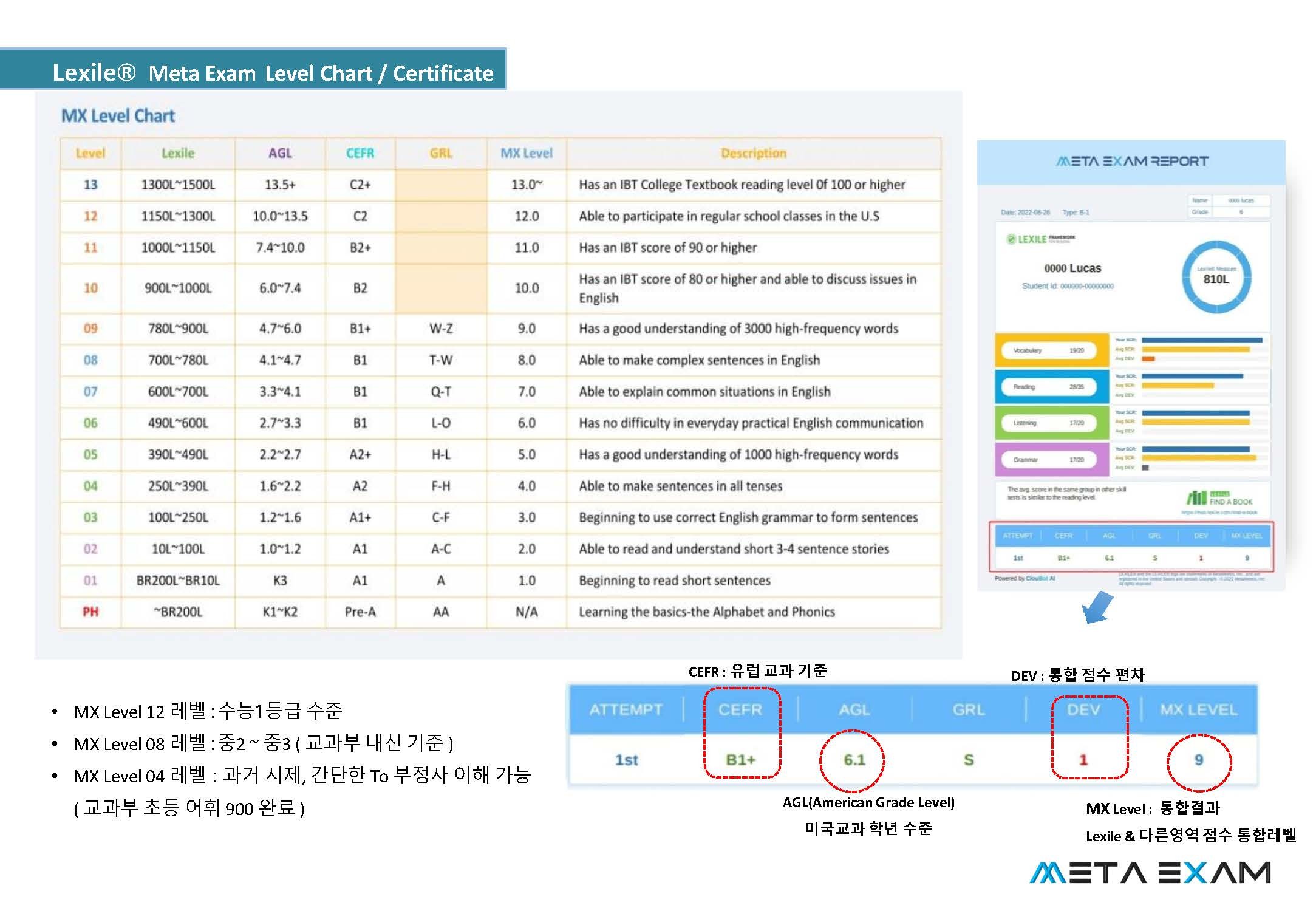This screenshot has height=911, width=1316.
Task: Click the 'Description' column header
Action: [754, 154]
